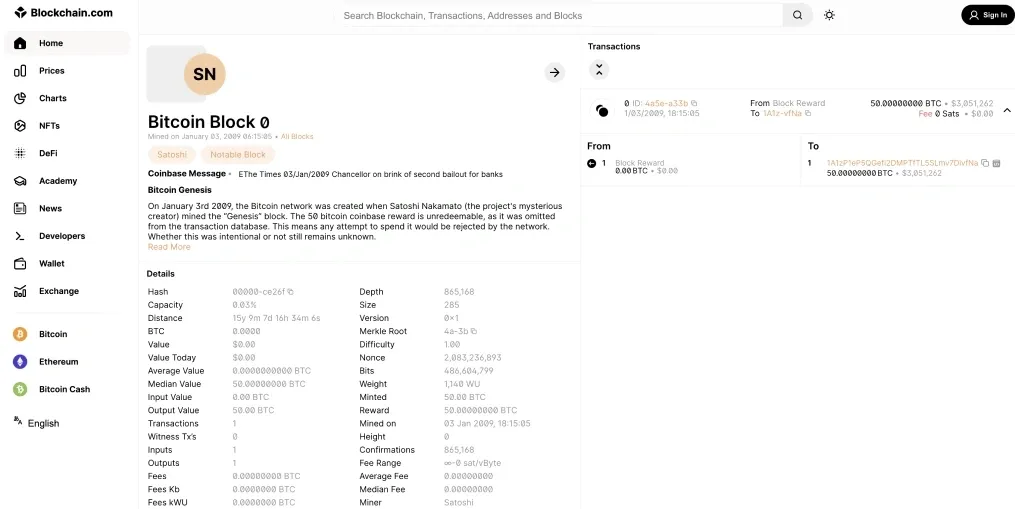
Task: Open transaction ID 4a5e-a33b link
Action: [x=667, y=103]
